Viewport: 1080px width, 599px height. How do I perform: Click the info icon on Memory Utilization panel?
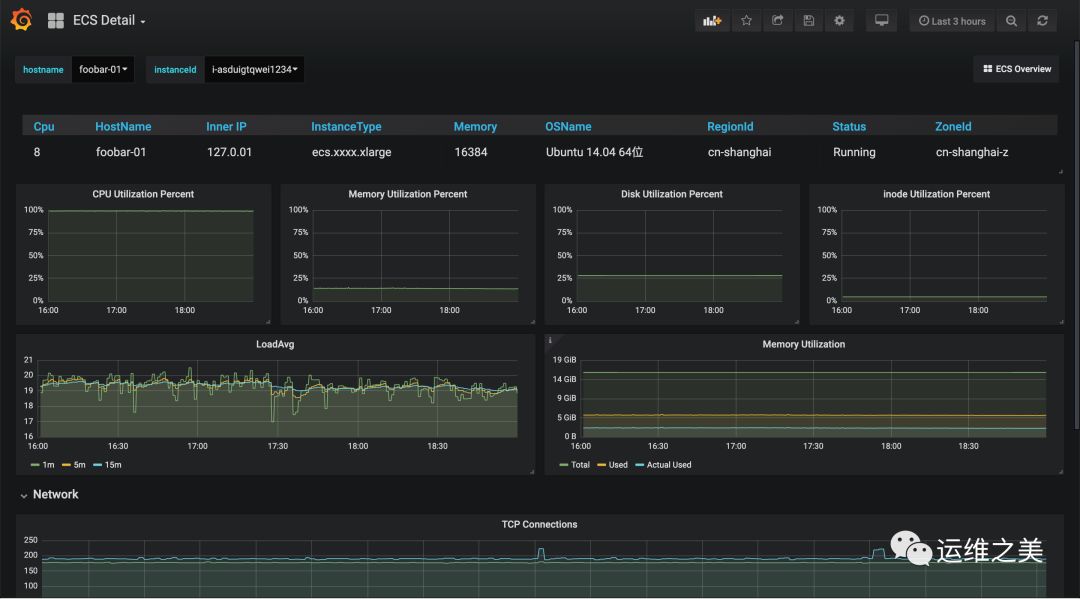[550, 340]
